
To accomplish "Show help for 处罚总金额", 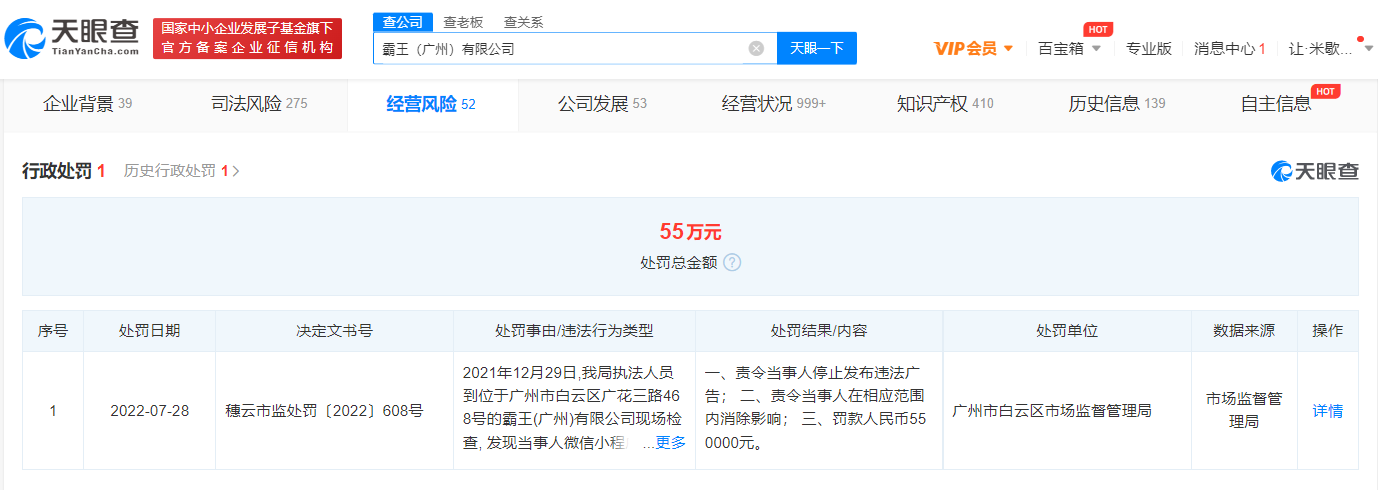I will click(x=732, y=262).
